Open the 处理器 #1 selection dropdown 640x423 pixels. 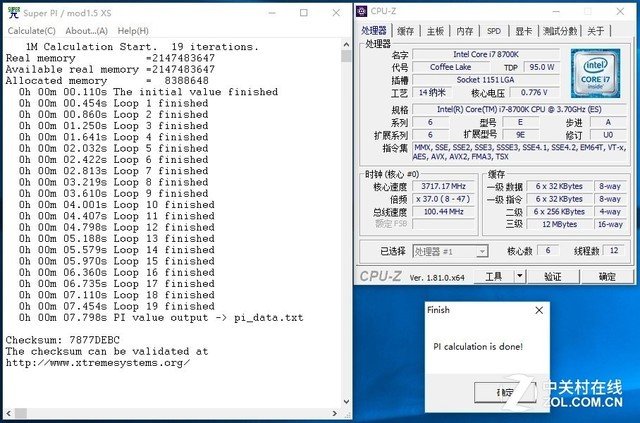click(450, 251)
